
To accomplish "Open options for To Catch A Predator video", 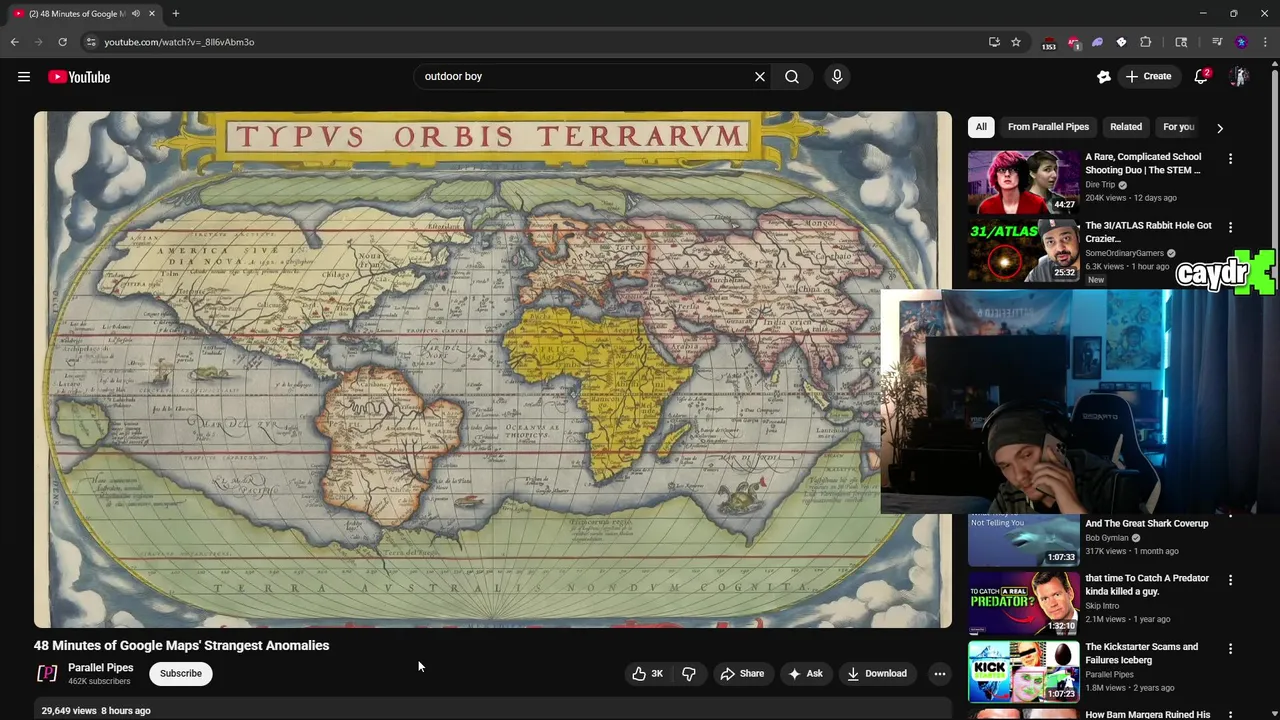I will pyautogui.click(x=1231, y=580).
